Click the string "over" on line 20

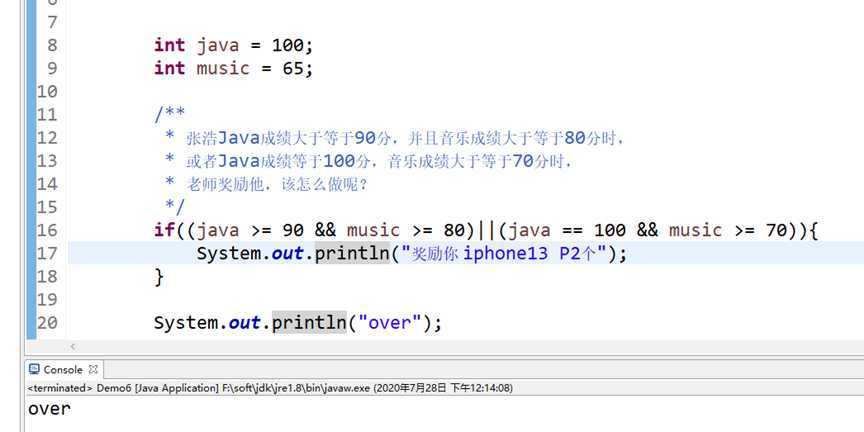[x=390, y=322]
